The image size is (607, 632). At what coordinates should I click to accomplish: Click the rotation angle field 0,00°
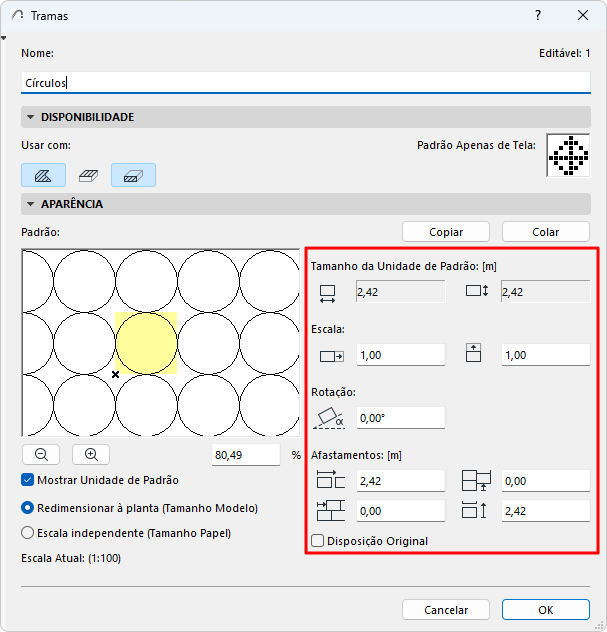(x=401, y=418)
